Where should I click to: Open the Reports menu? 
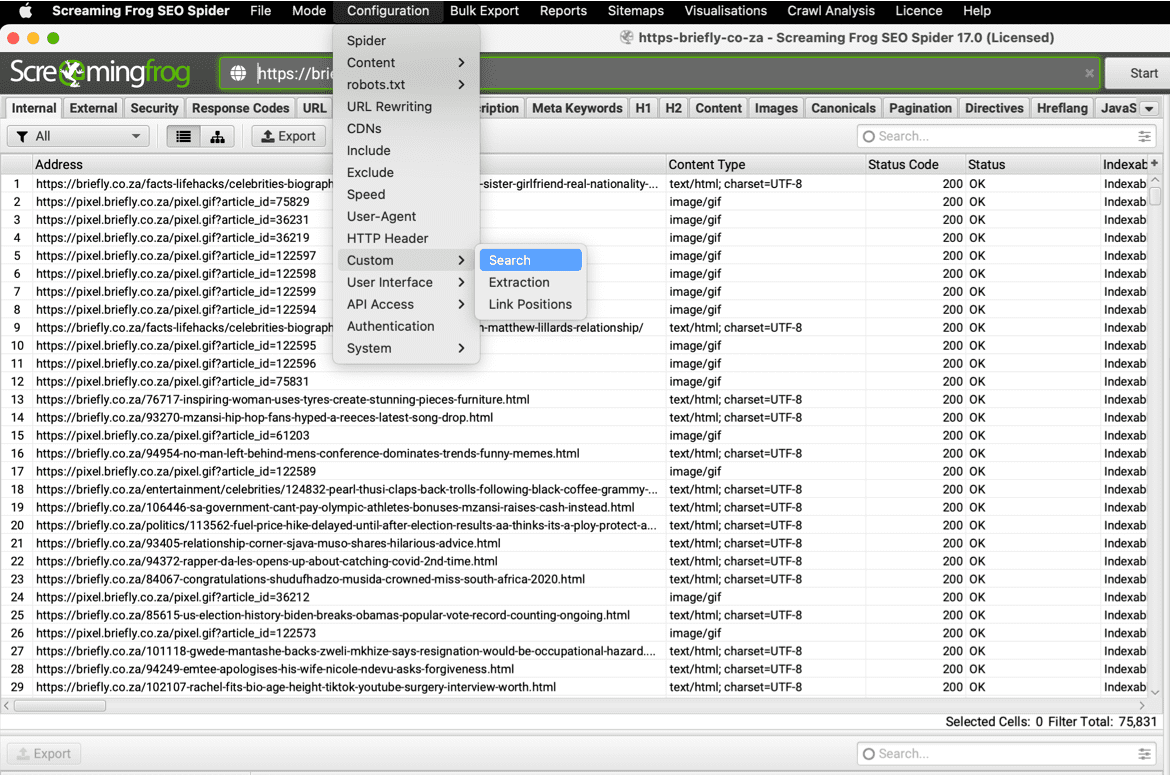[563, 10]
